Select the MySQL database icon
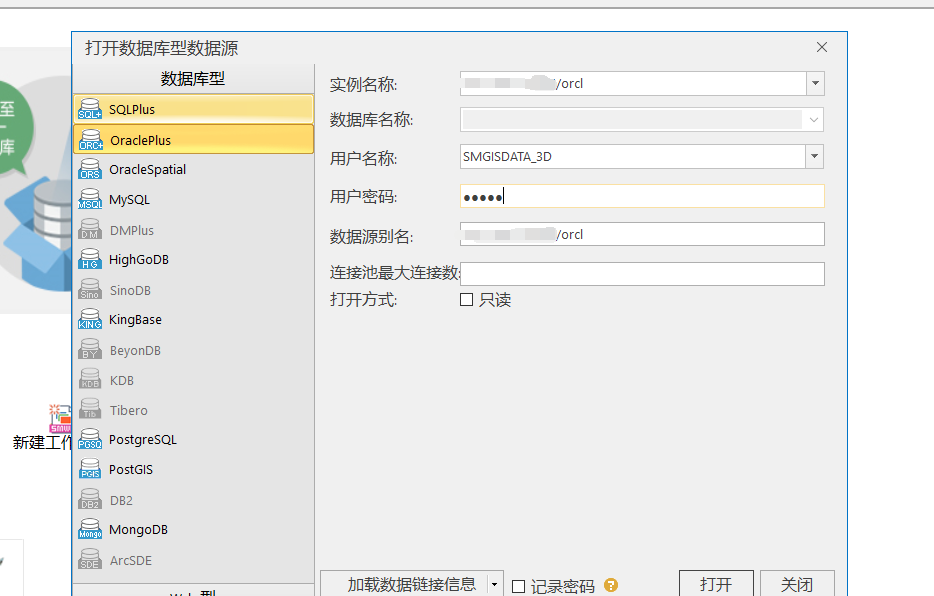The height and width of the screenshot is (596, 934). tap(90, 199)
